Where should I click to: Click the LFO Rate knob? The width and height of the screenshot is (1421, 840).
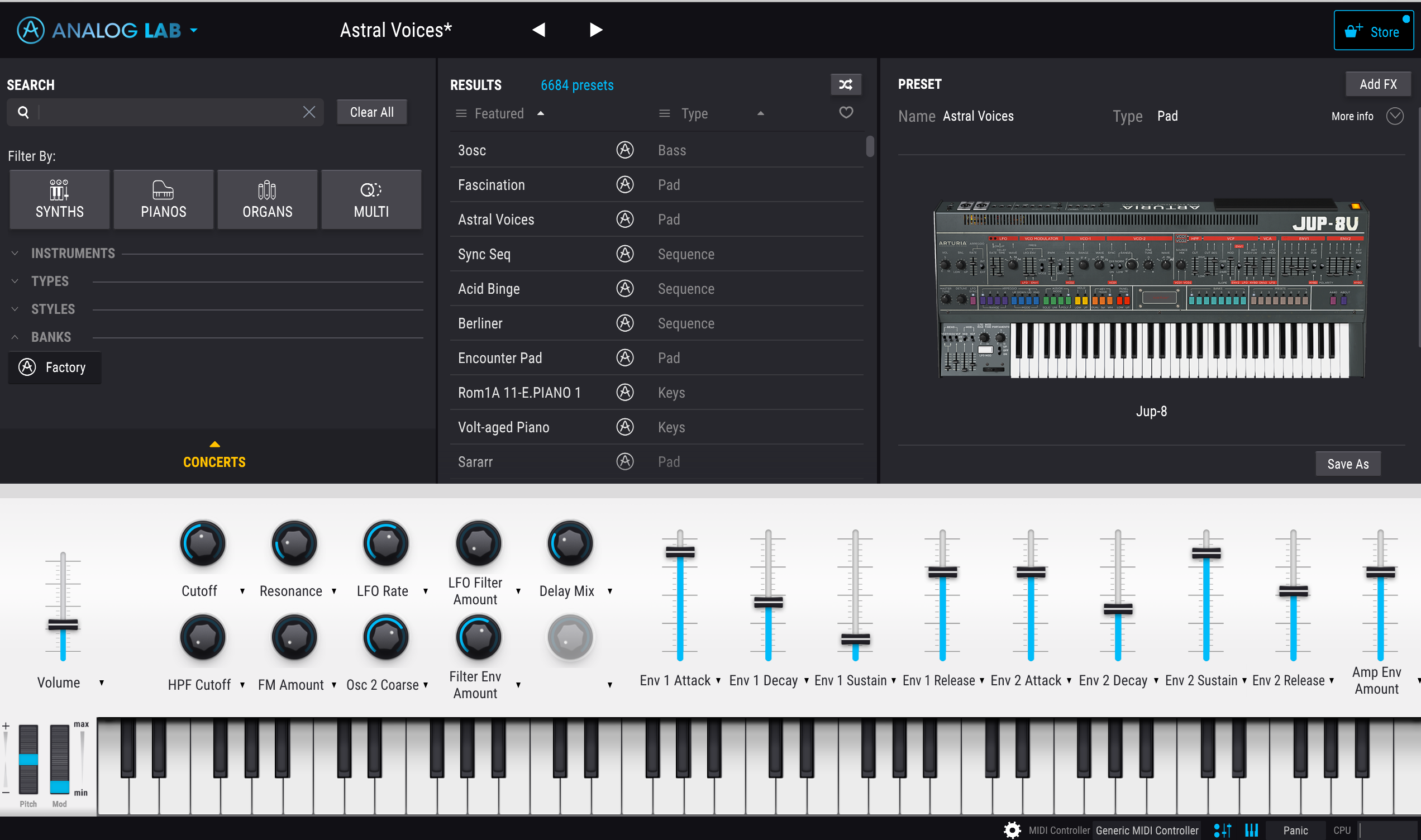click(x=386, y=543)
